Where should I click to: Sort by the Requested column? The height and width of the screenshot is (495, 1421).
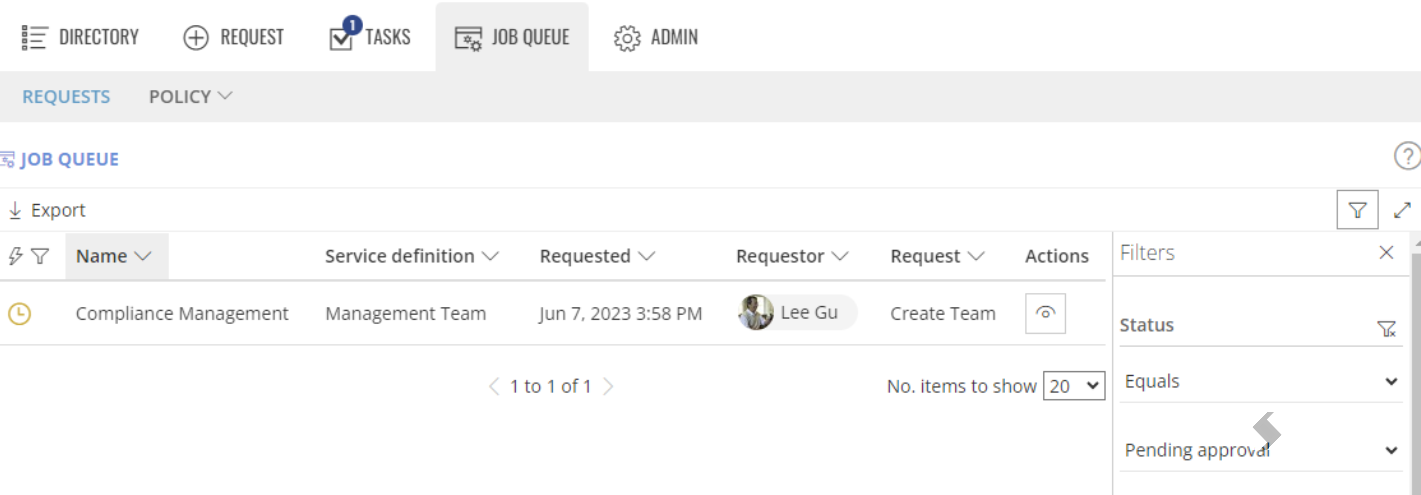click(597, 256)
